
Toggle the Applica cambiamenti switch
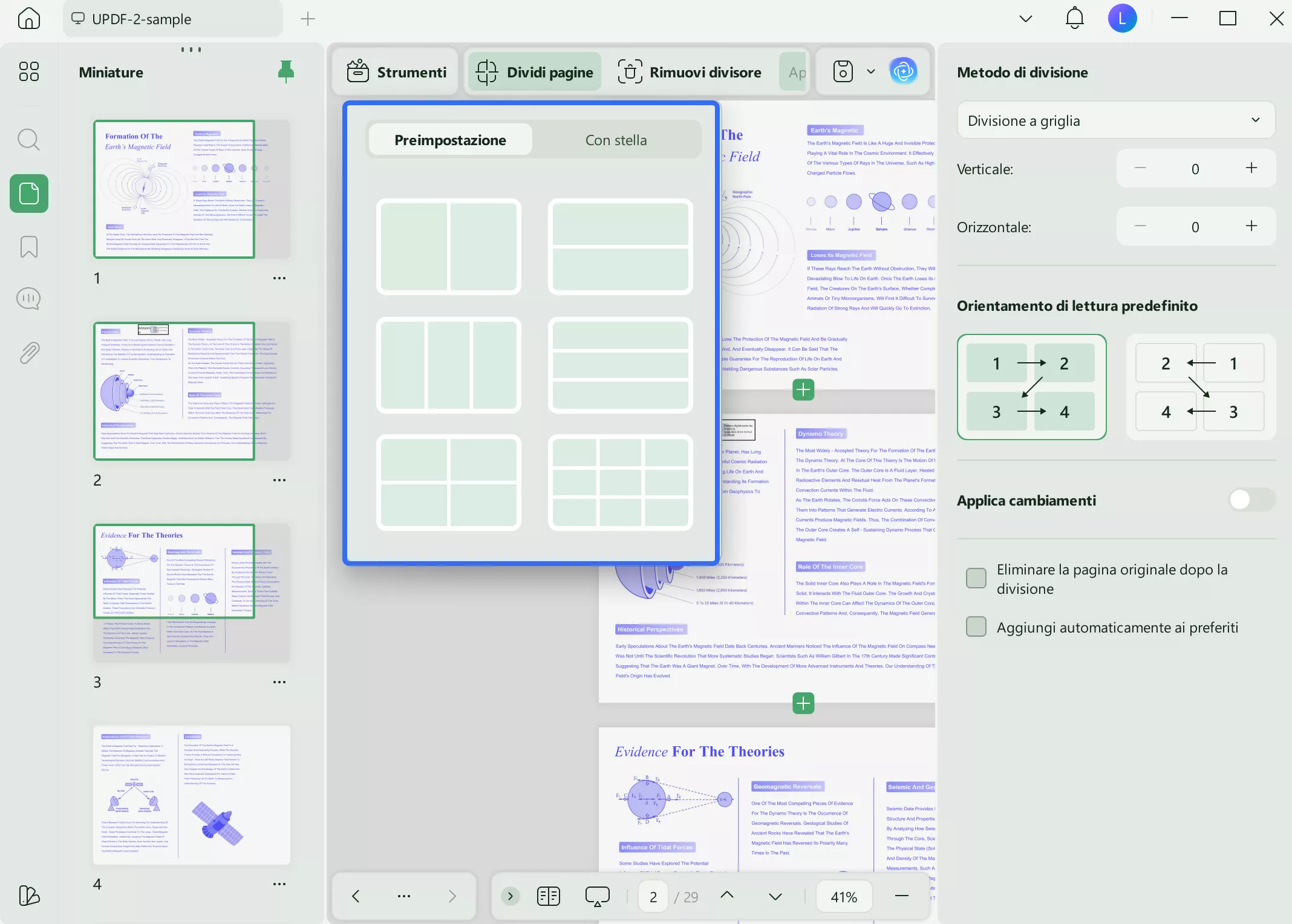point(1251,499)
